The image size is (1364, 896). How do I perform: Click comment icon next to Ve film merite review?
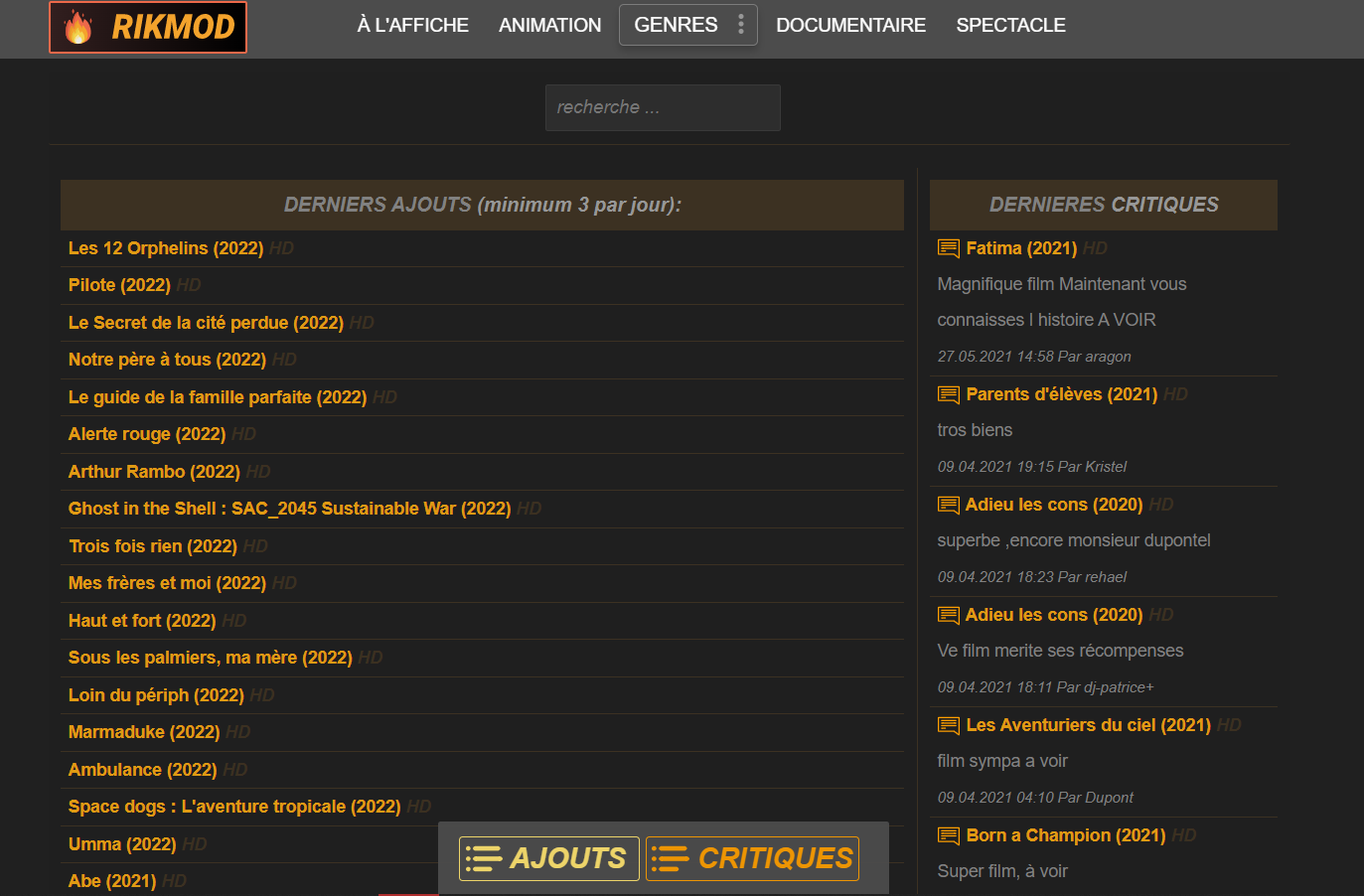pos(949,615)
